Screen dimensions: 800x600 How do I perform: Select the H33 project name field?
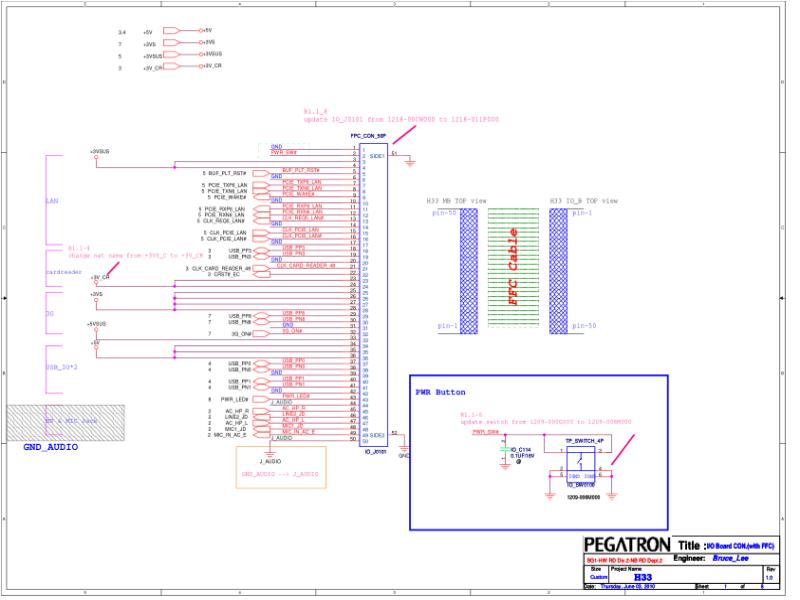[643, 578]
